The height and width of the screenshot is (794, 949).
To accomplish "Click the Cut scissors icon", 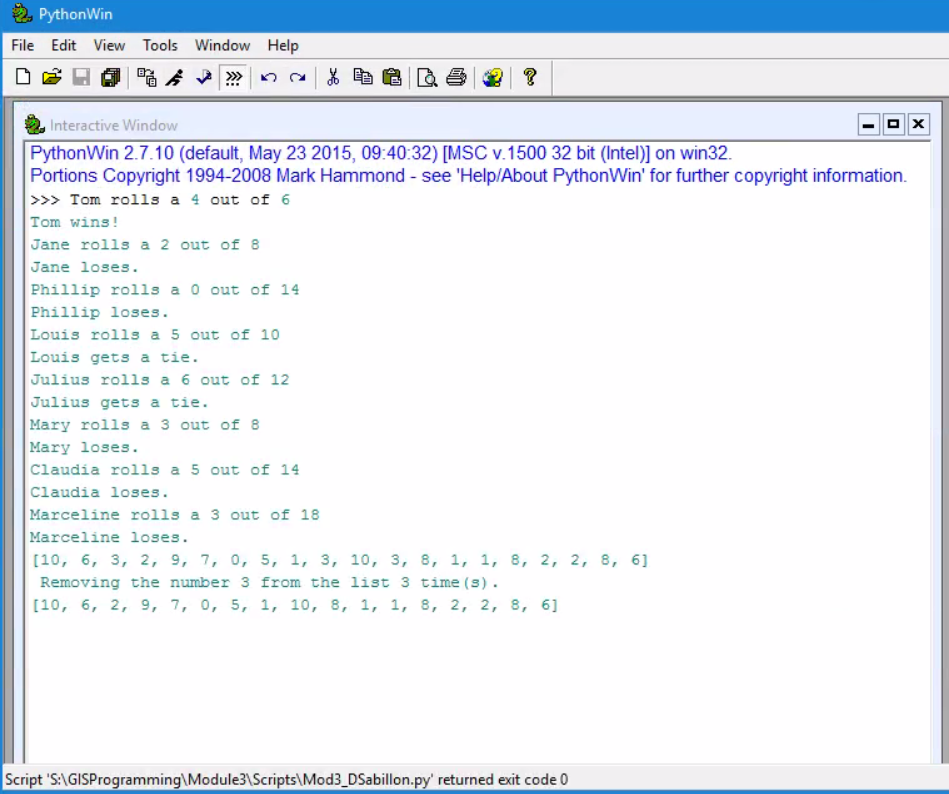I will point(333,77).
